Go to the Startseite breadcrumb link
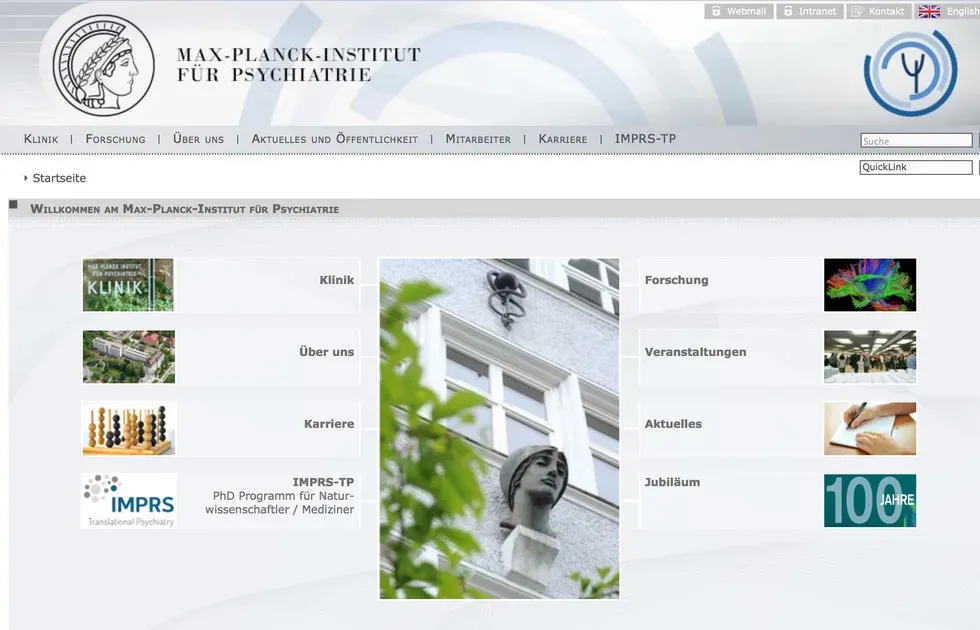 coord(59,178)
